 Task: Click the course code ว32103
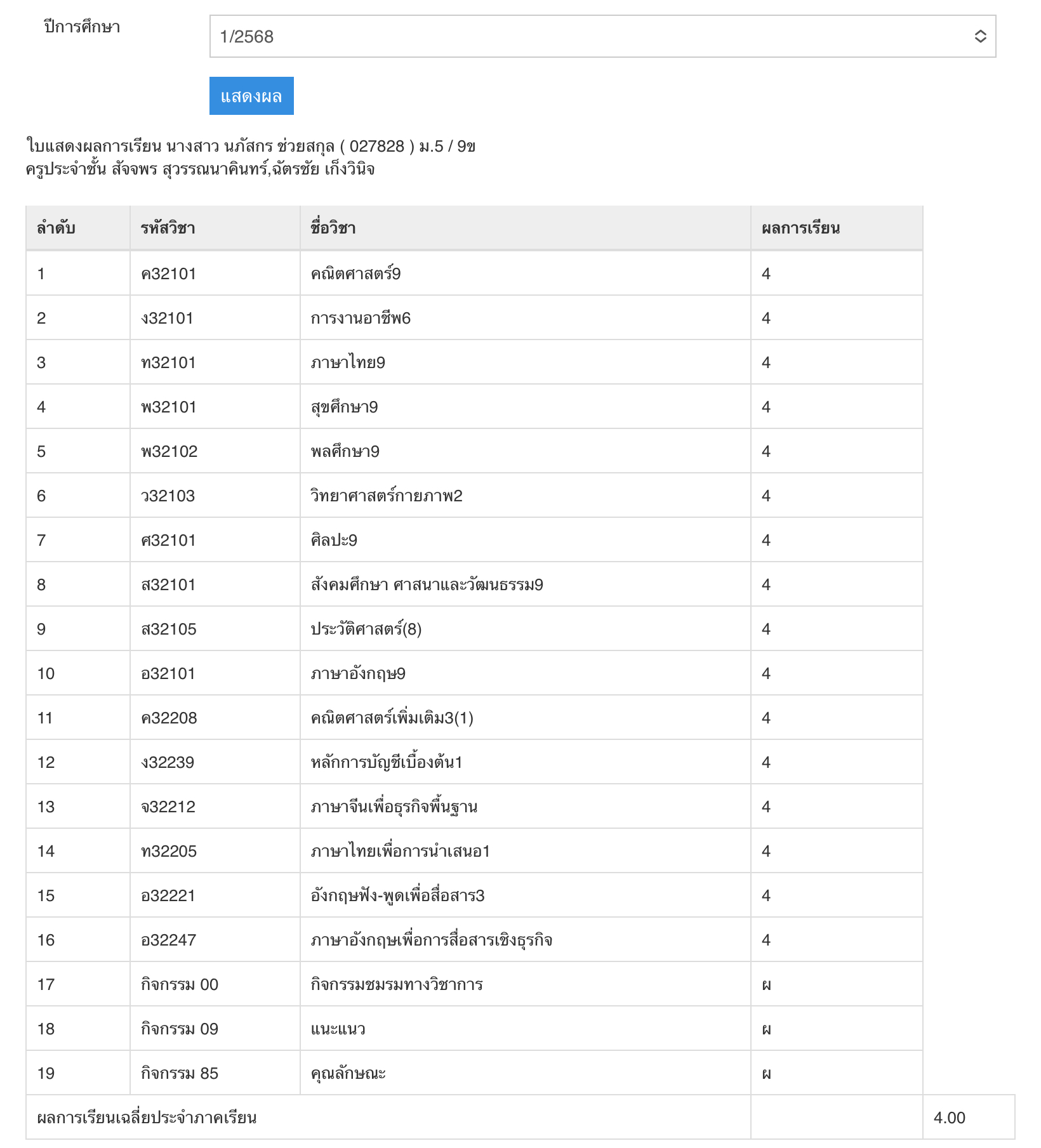pyautogui.click(x=168, y=496)
